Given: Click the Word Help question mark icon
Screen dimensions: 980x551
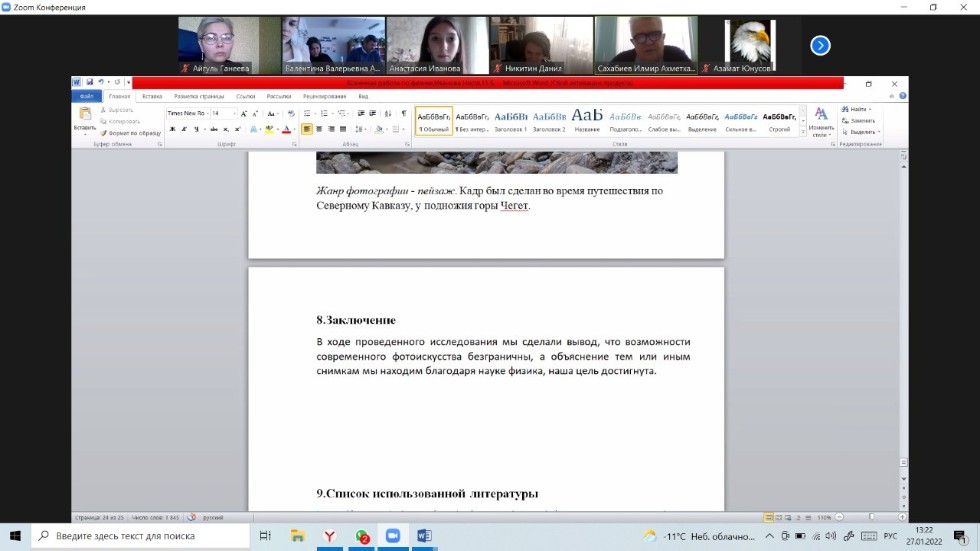Looking at the screenshot, I should tap(902, 96).
